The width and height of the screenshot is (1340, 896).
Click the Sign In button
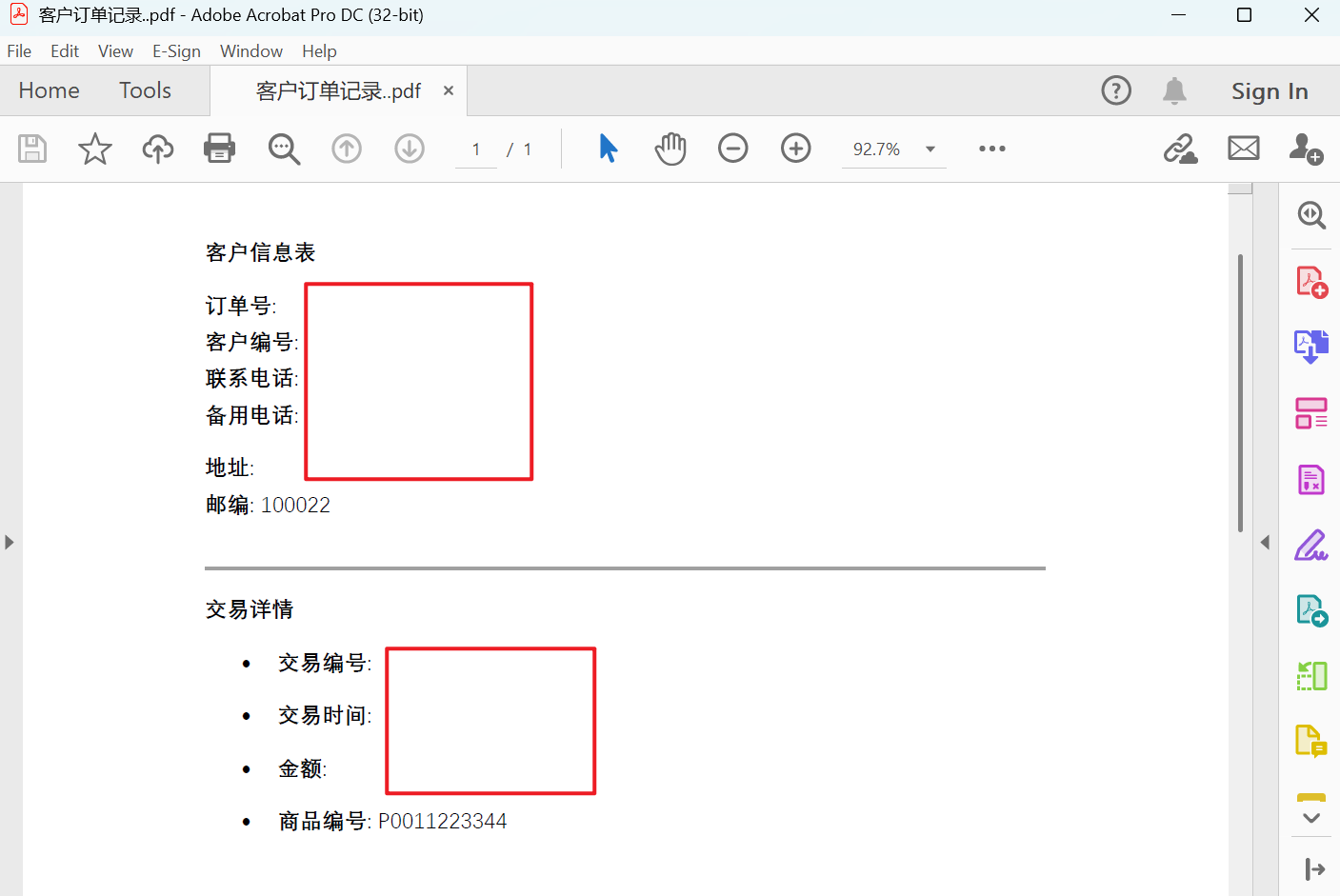coord(1270,90)
